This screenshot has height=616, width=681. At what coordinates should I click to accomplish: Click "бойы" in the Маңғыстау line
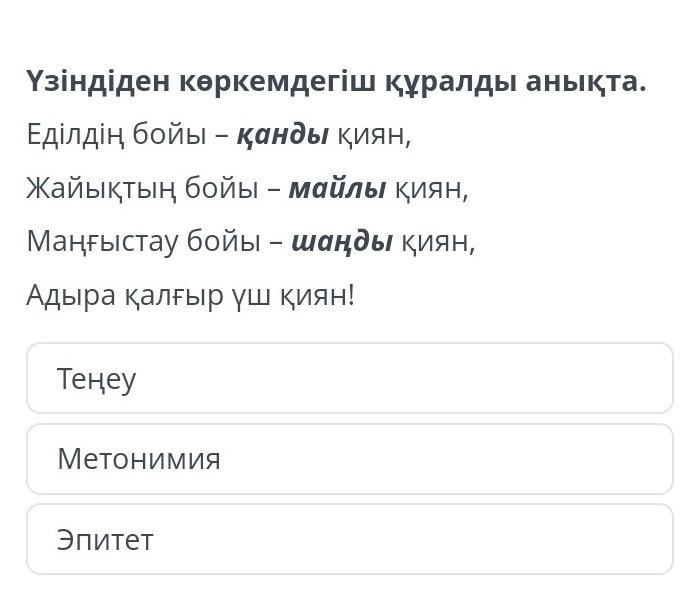pyautogui.click(x=227, y=242)
